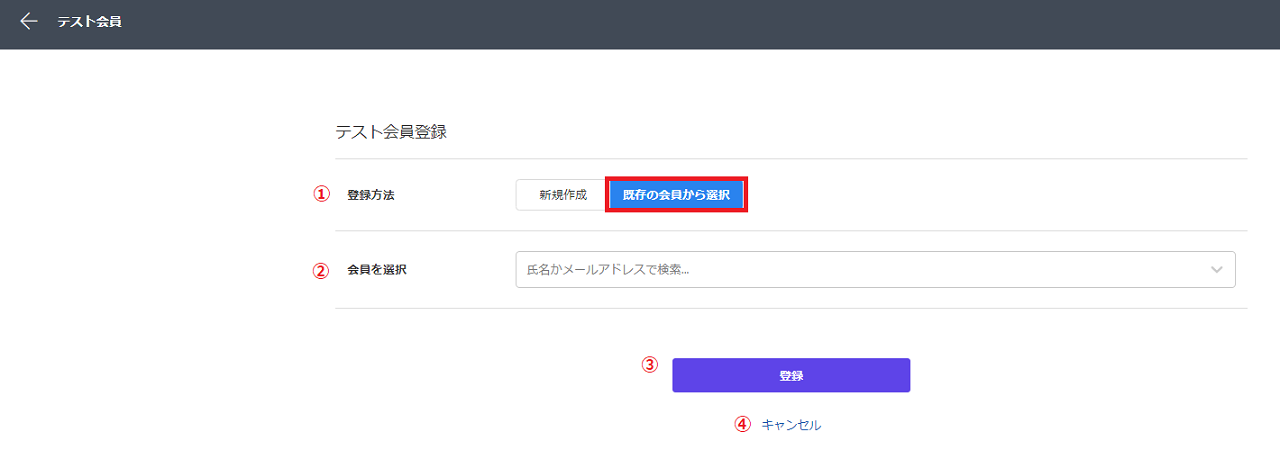Screen dimensions: 1280x450
Task: Click the キャンセル link
Action: click(791, 424)
